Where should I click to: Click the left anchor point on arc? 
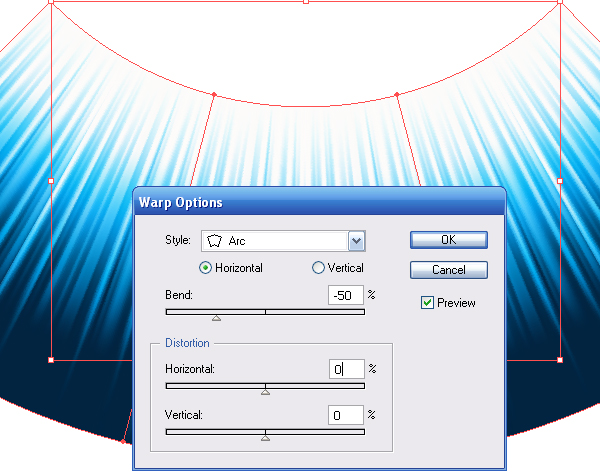point(214,94)
